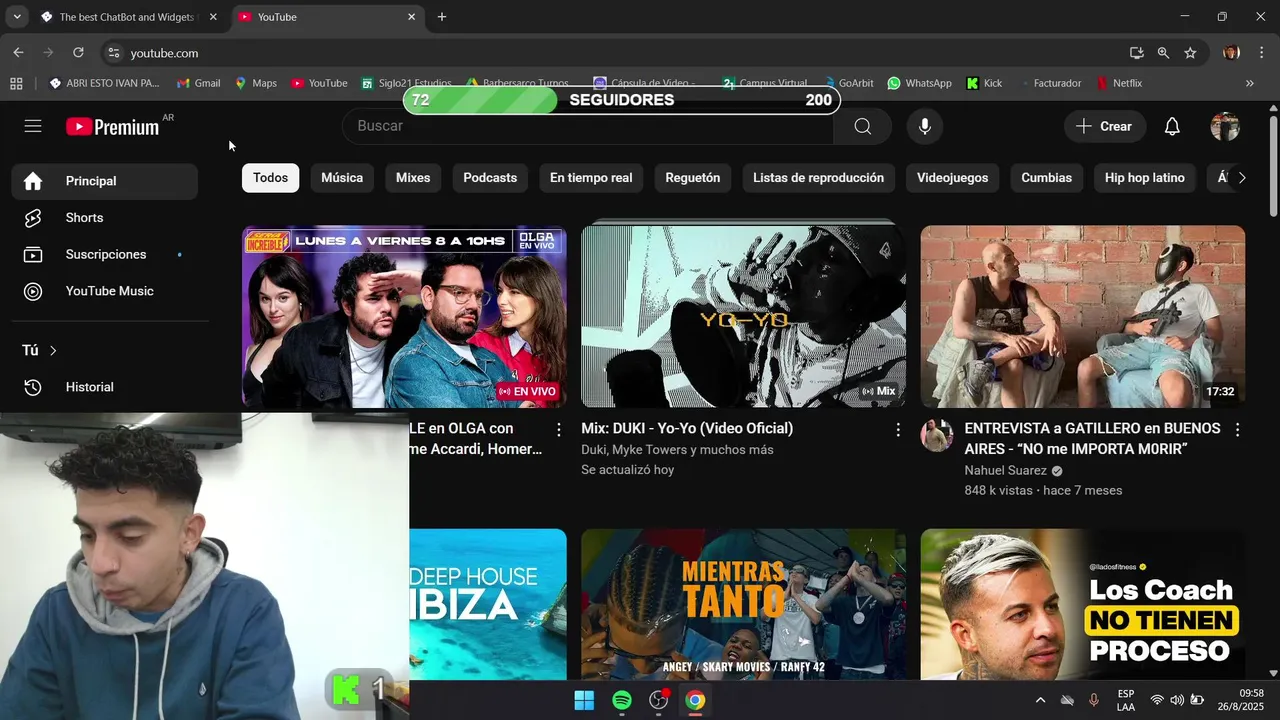Open Historial in the sidebar
This screenshot has height=720, width=1280.
105,387
